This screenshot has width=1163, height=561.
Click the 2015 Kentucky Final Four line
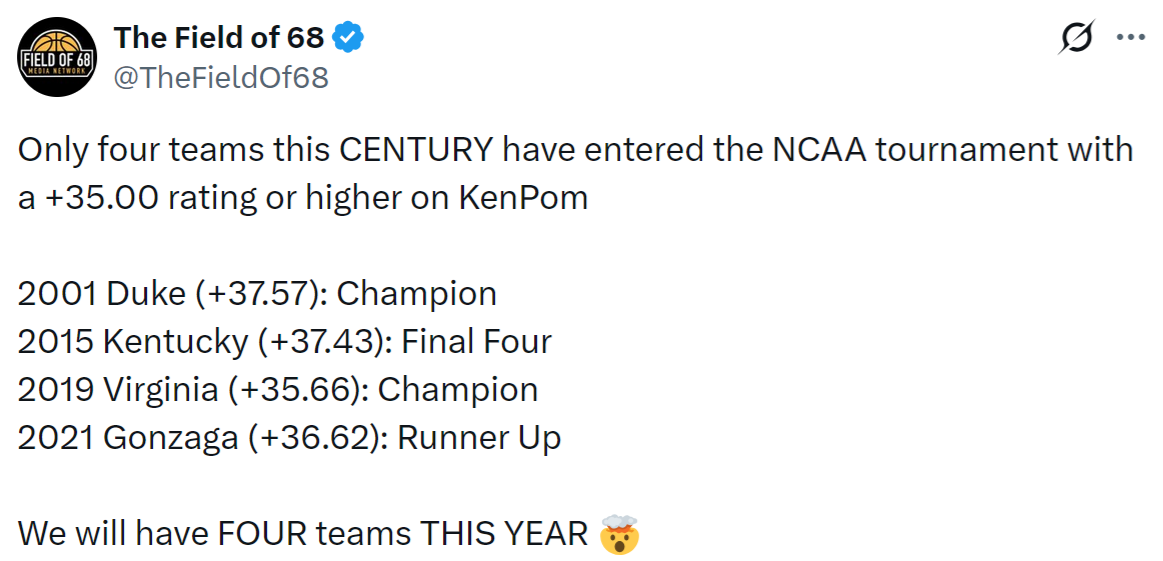[x=284, y=342]
